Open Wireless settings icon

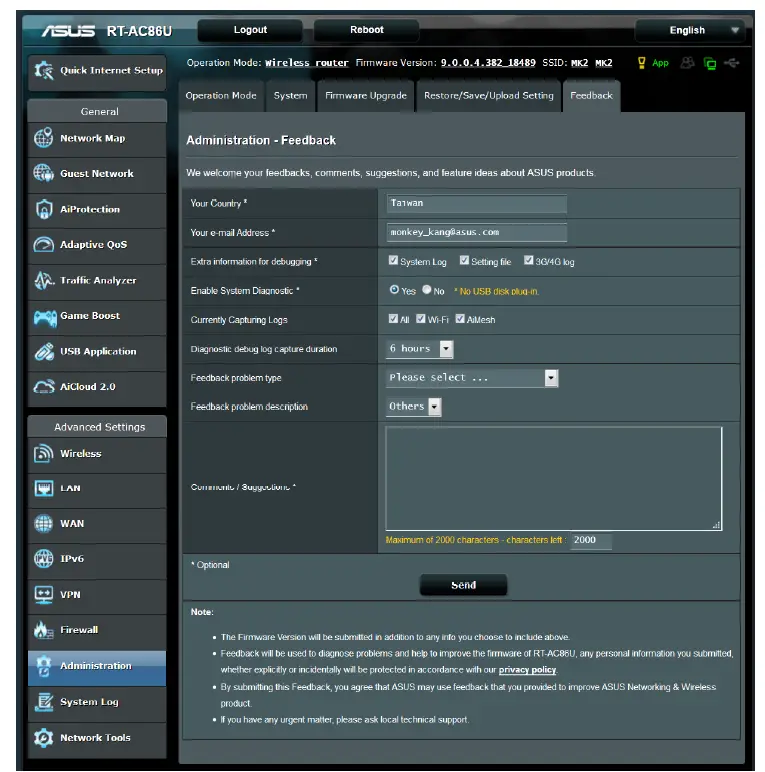tap(43, 453)
